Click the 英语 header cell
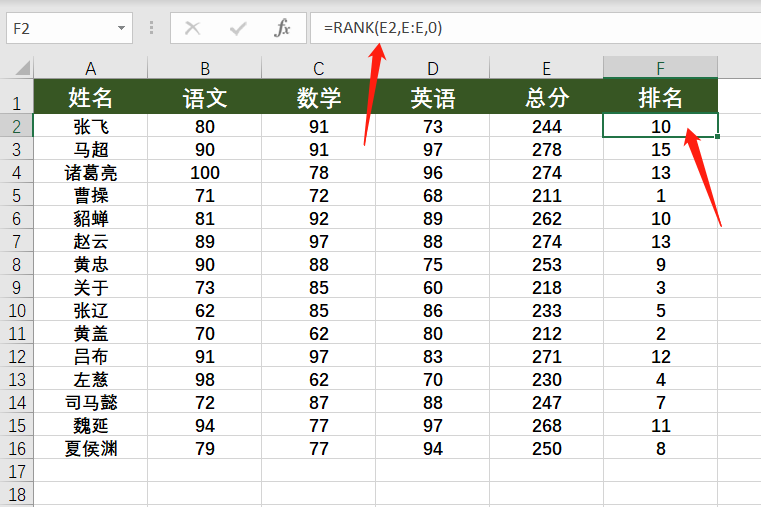This screenshot has width=761, height=507. tap(432, 97)
